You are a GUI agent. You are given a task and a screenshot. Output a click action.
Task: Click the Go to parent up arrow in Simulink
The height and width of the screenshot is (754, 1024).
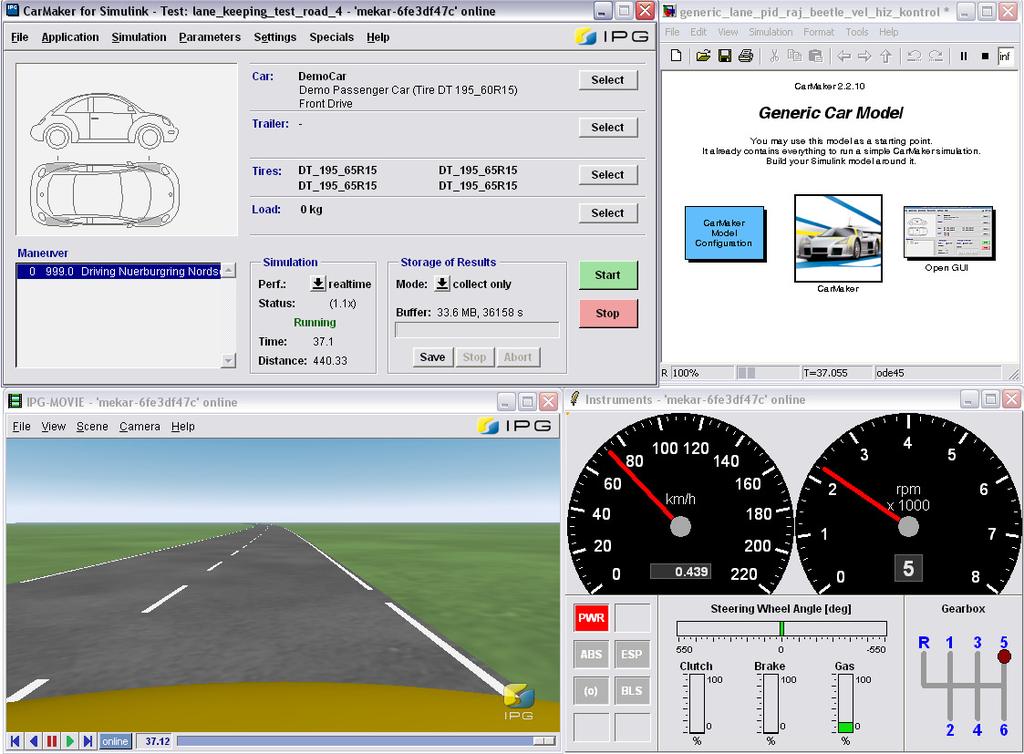point(886,56)
